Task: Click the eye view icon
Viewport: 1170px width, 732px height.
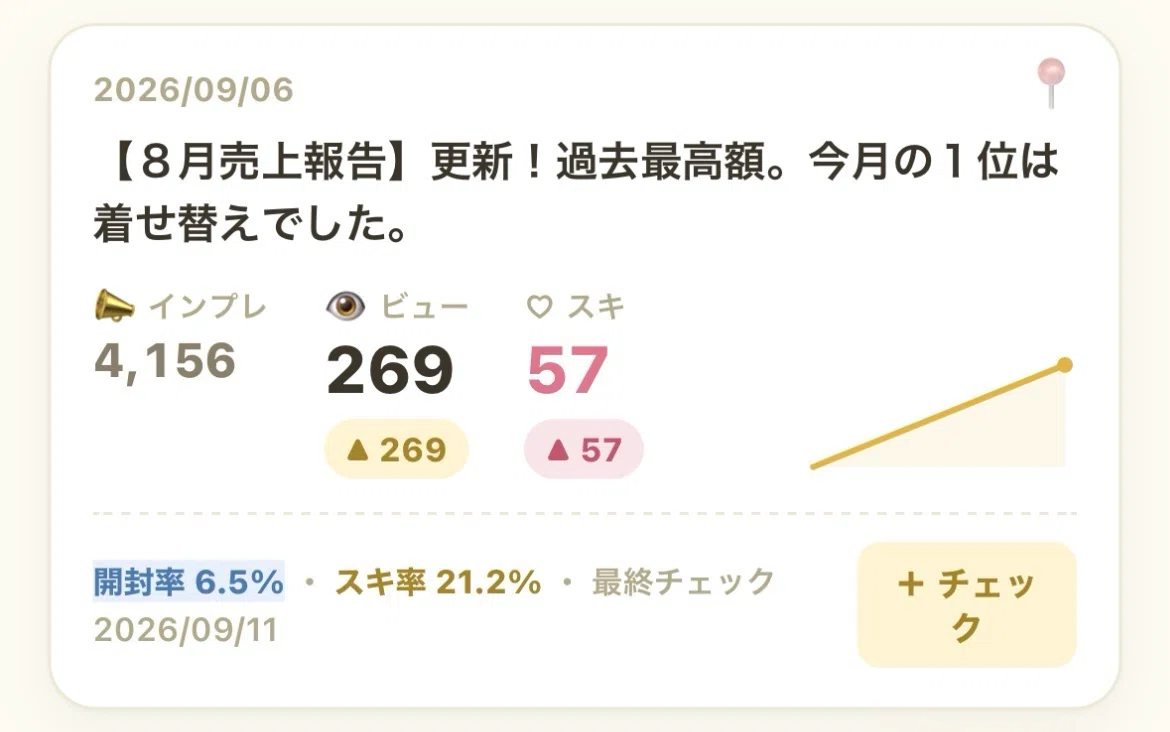Action: [x=345, y=306]
